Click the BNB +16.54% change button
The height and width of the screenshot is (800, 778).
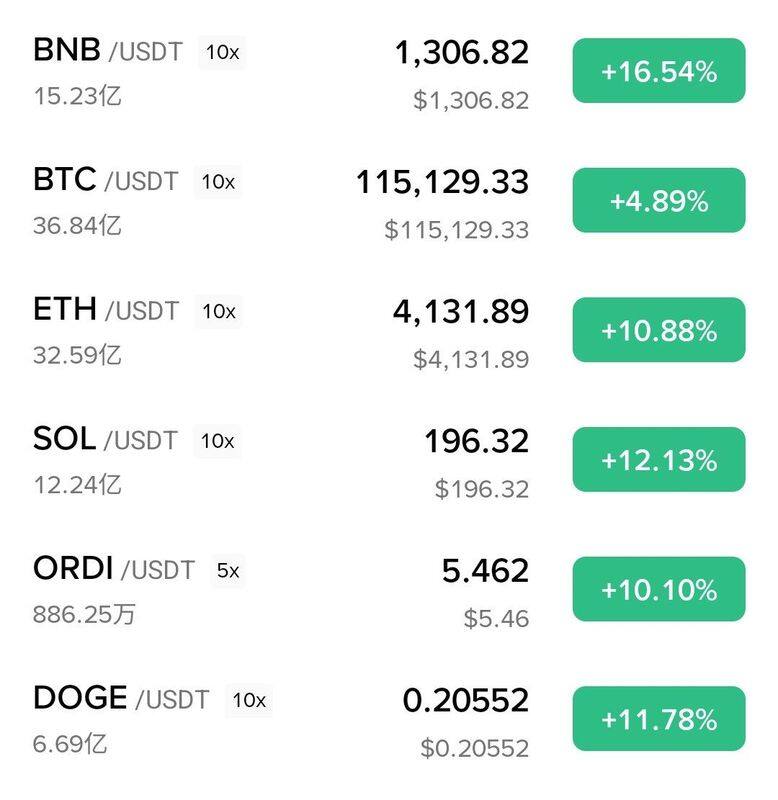click(658, 71)
